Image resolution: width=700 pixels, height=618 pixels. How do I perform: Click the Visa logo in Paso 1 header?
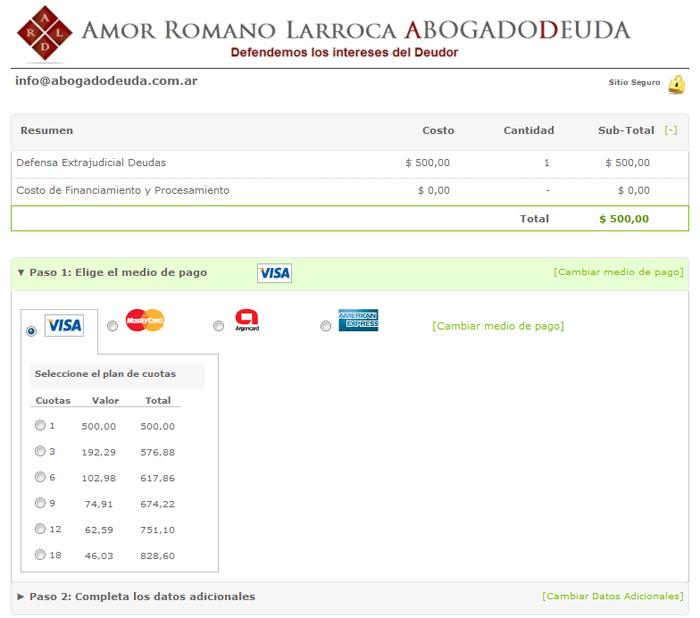point(274,273)
